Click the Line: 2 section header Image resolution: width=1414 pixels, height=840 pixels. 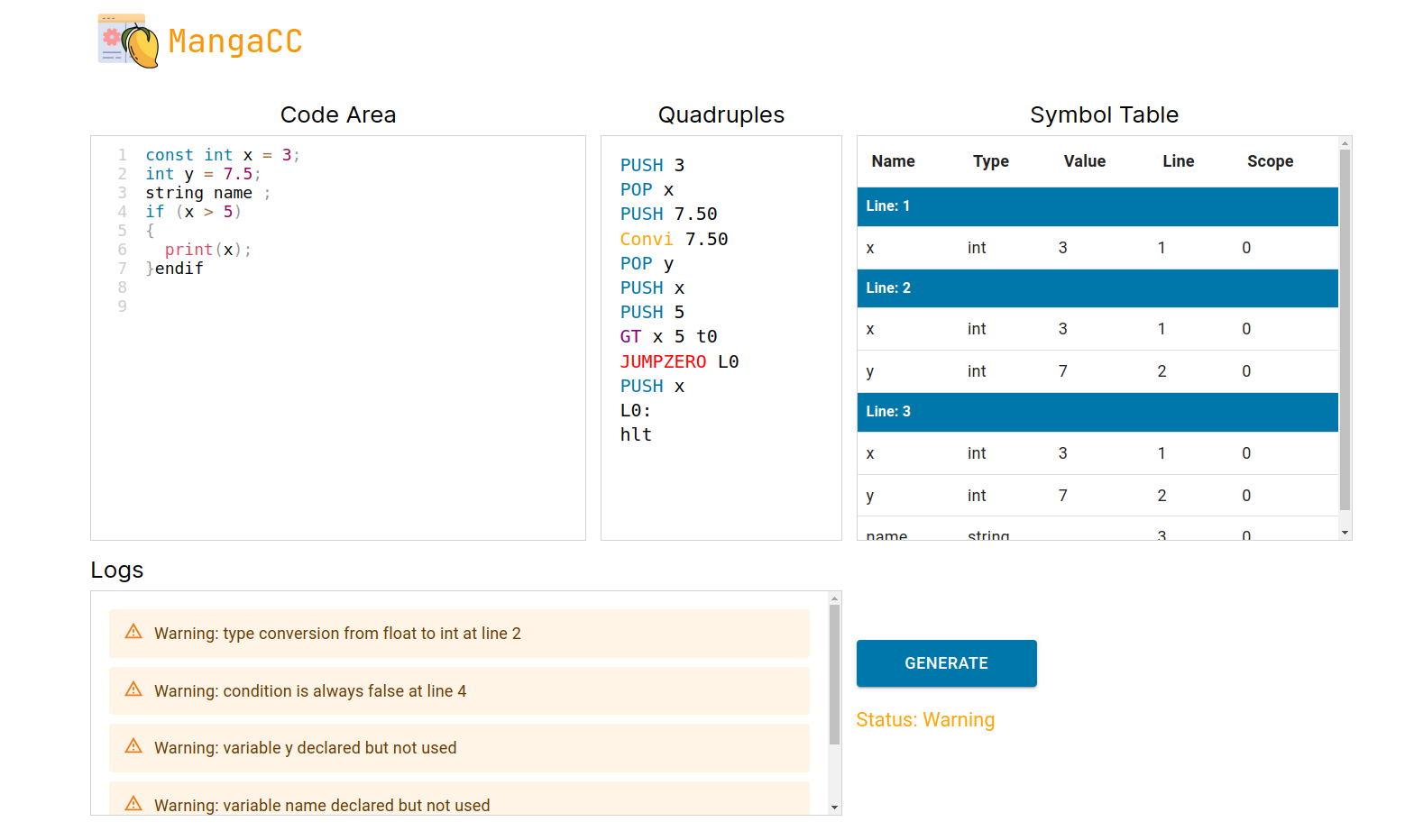tap(1097, 288)
